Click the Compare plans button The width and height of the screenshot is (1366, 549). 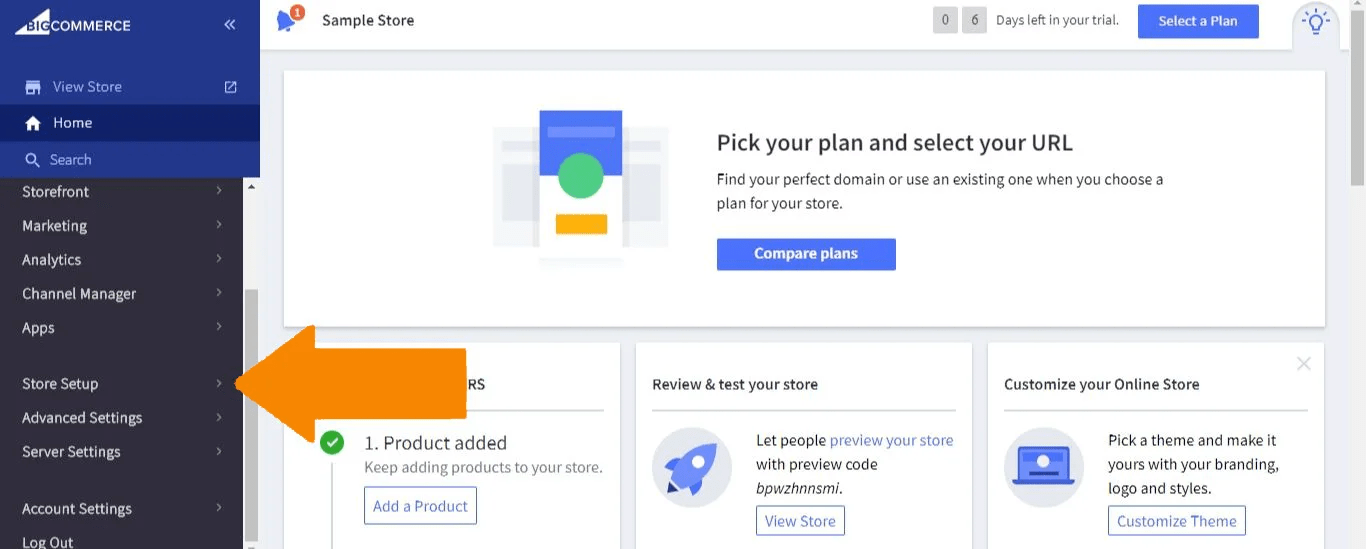pos(806,254)
